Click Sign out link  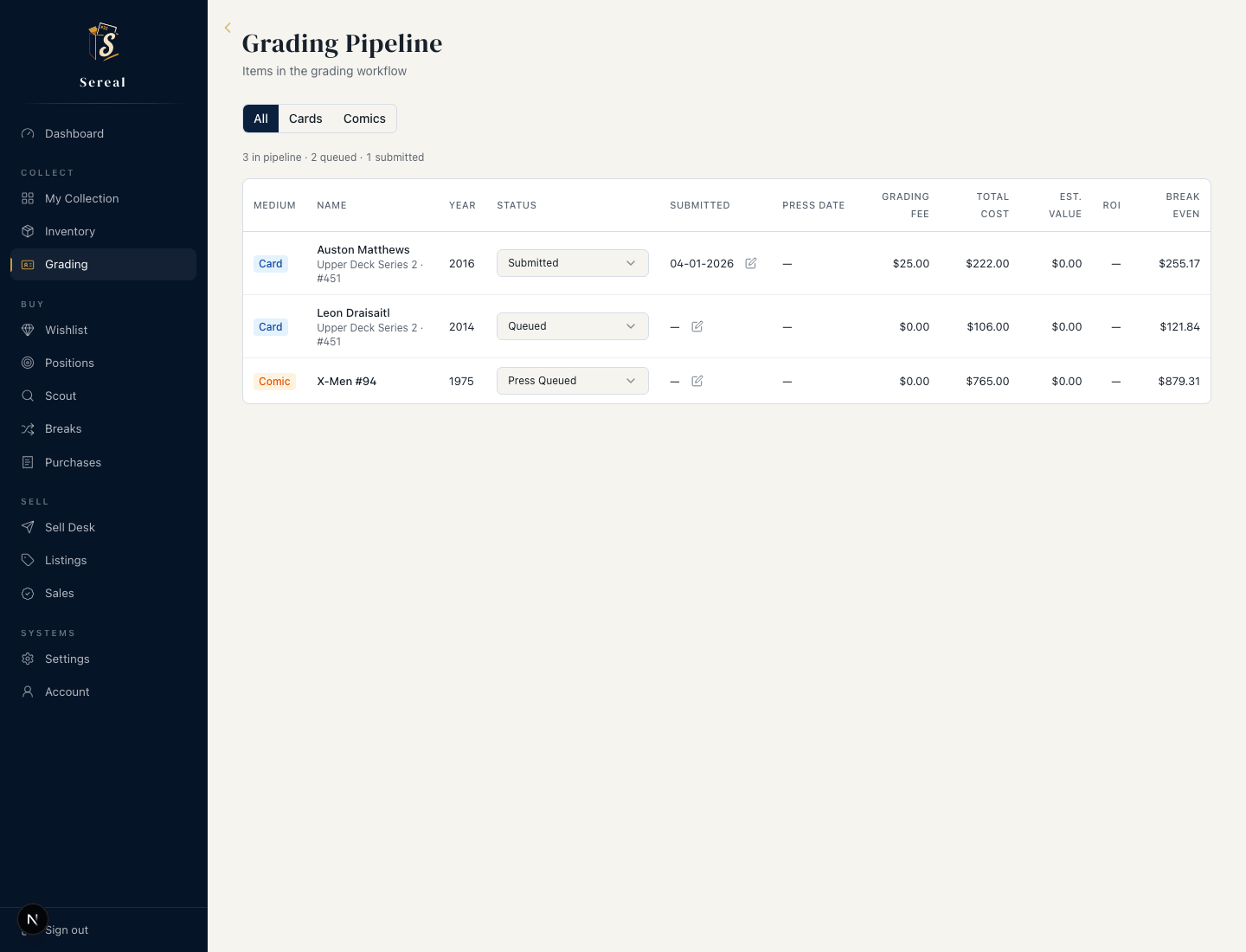67,929
